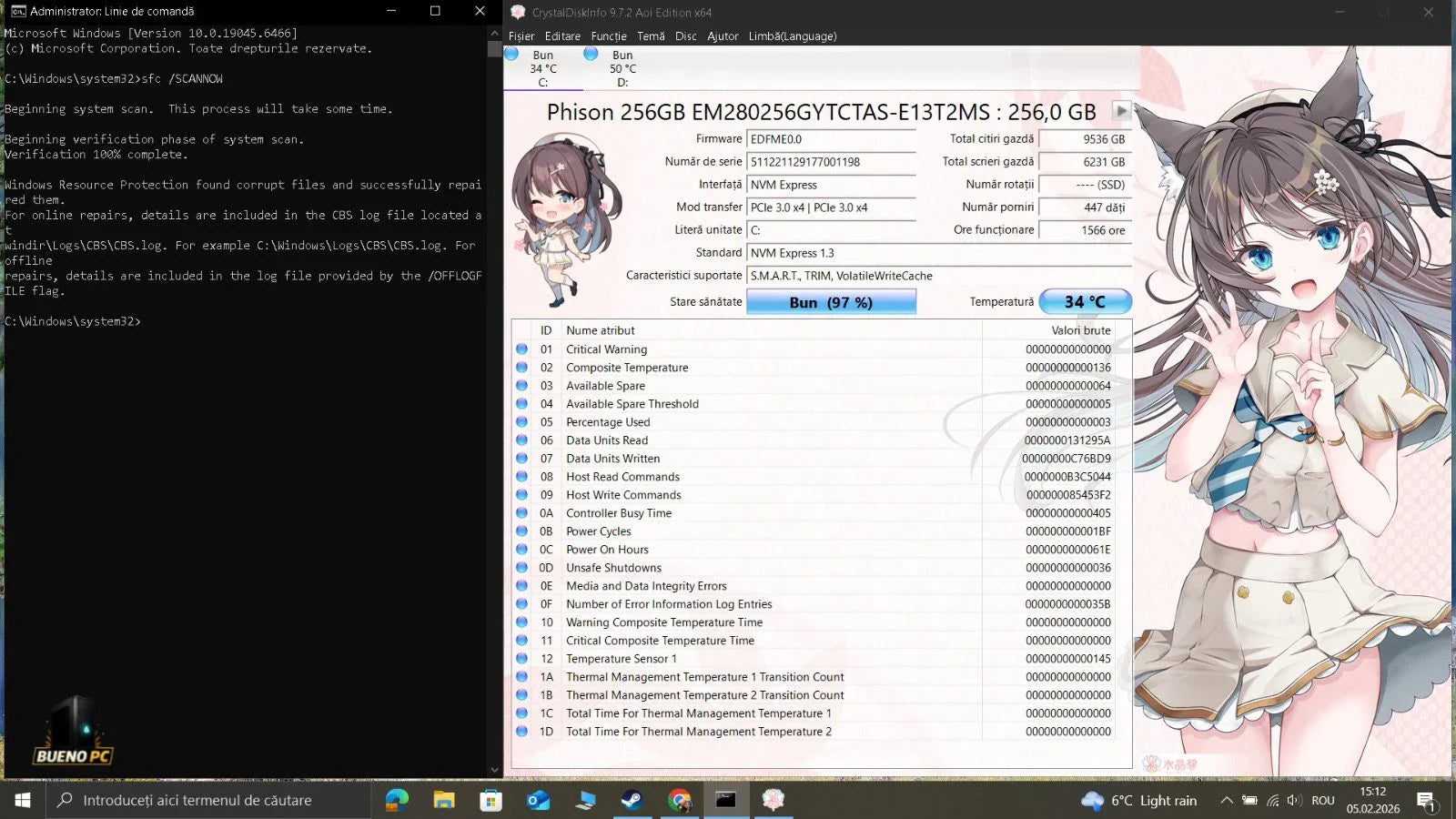
Task: Open the notification center icon
Action: click(x=1426, y=800)
